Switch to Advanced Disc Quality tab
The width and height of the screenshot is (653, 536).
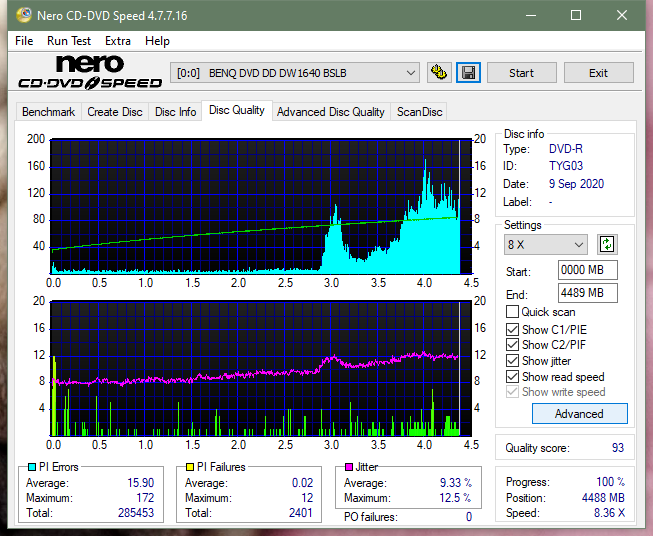331,112
